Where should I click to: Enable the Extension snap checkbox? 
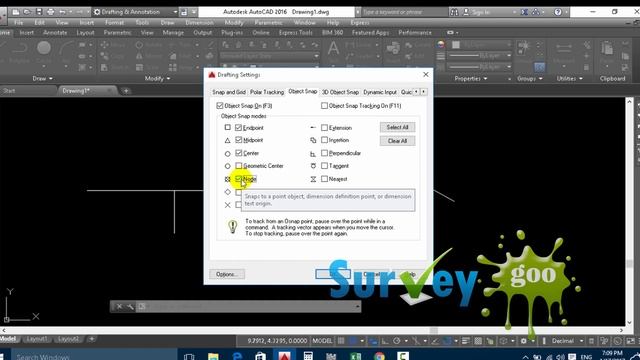324,128
